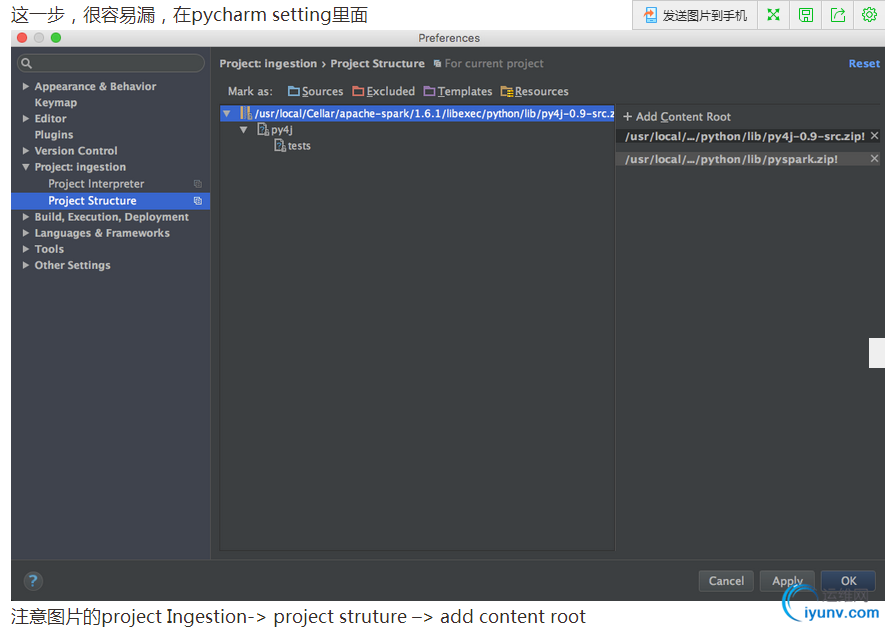Image resolution: width=885 pixels, height=629 pixels.
Task: Select Project Structure settings page
Action: click(x=111, y=201)
